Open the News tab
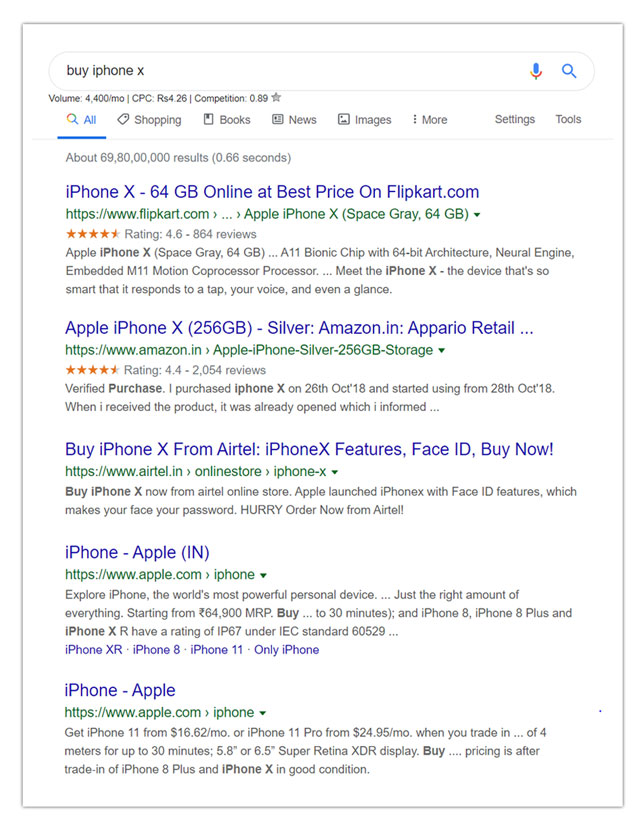644x830 pixels. [294, 120]
